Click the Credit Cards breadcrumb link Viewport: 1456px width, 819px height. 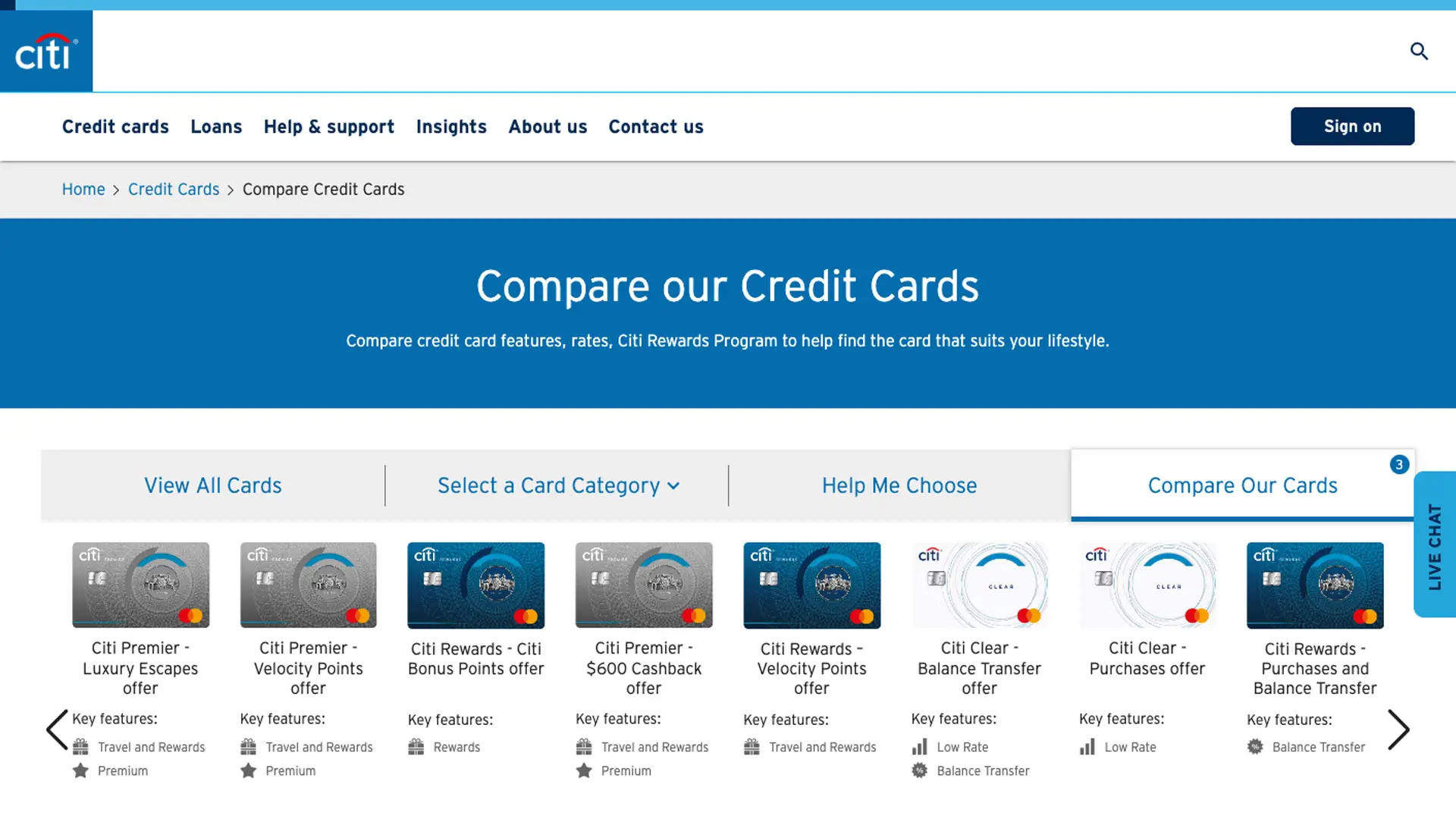coord(174,189)
